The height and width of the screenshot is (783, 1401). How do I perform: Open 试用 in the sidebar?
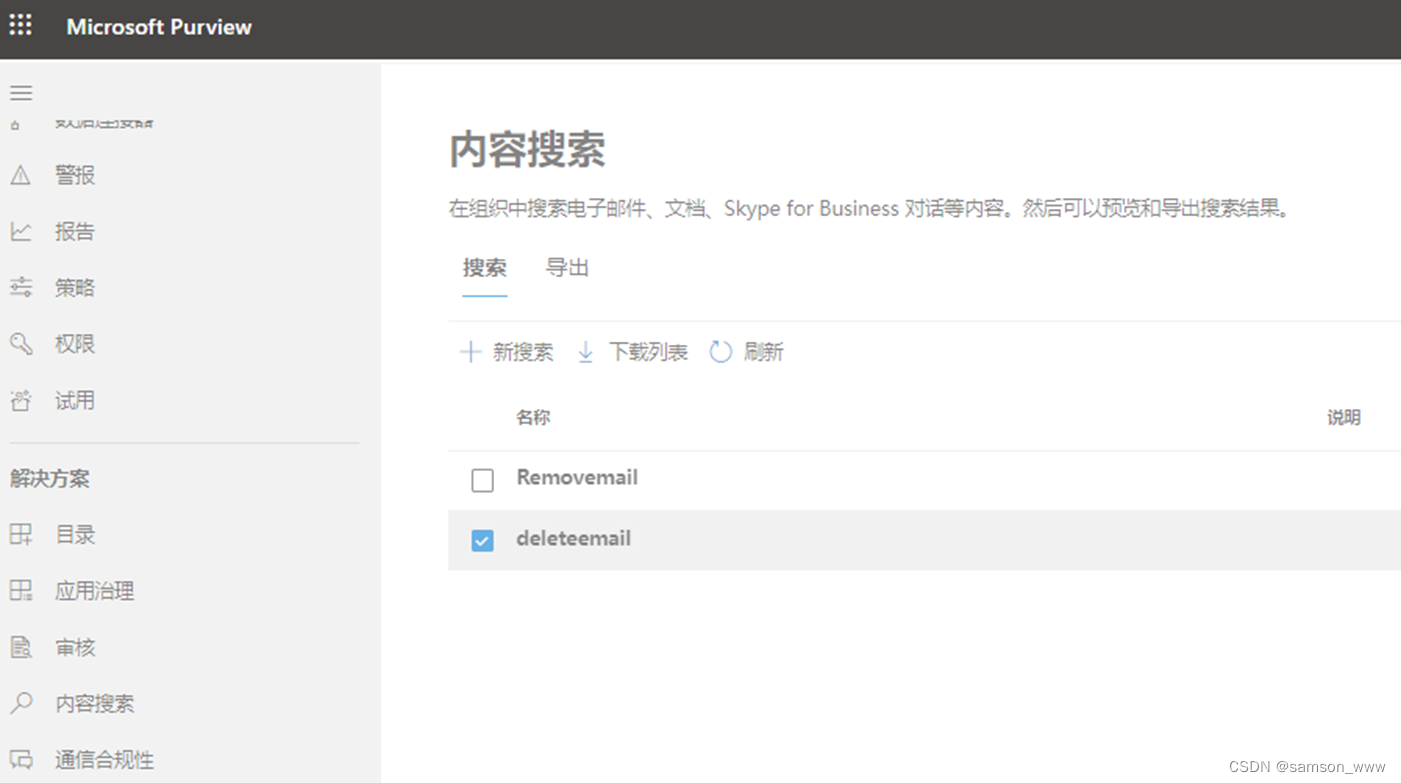[74, 401]
